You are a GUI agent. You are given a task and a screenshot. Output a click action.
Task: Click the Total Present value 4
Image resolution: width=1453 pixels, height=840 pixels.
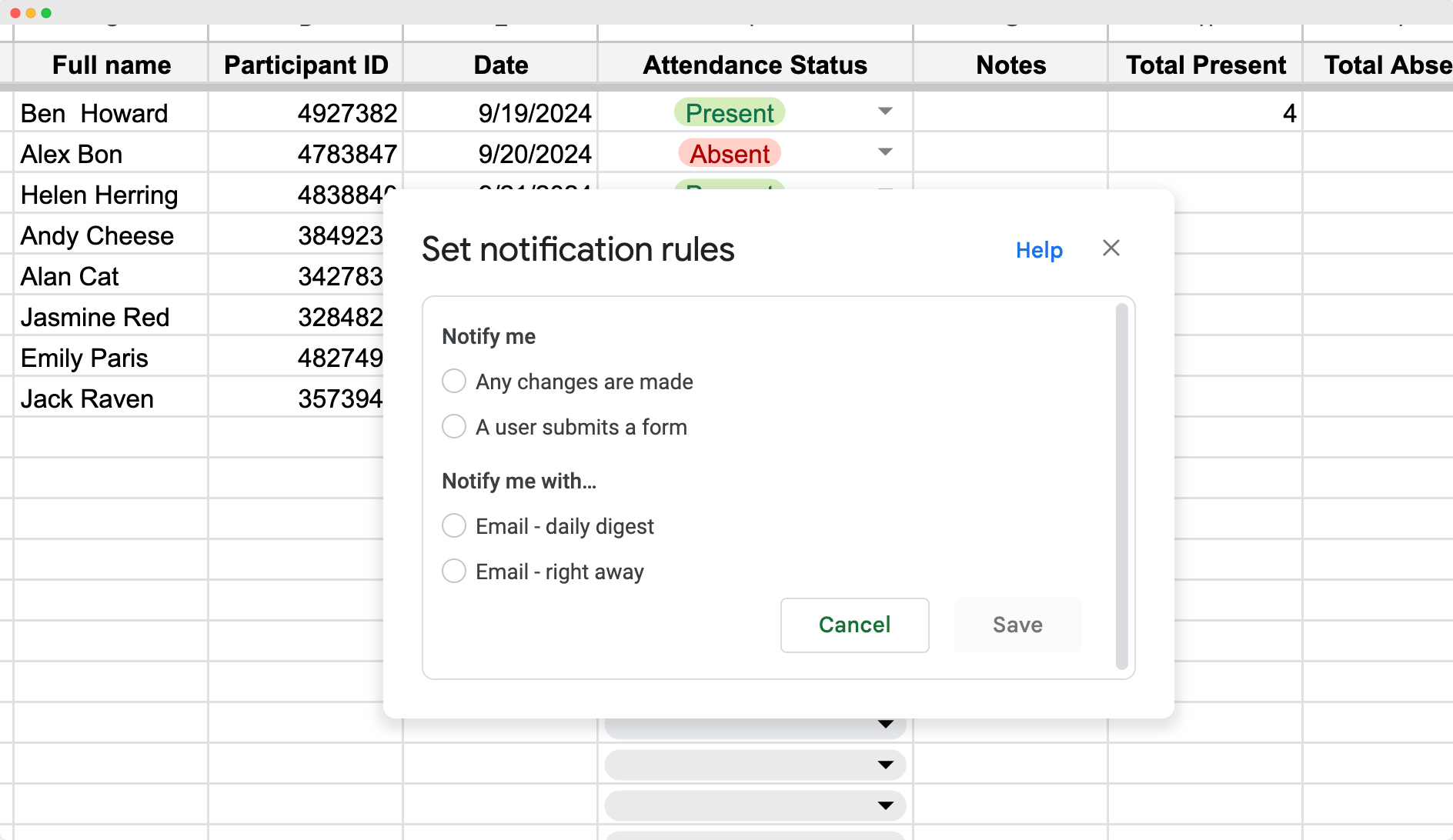click(x=1205, y=112)
